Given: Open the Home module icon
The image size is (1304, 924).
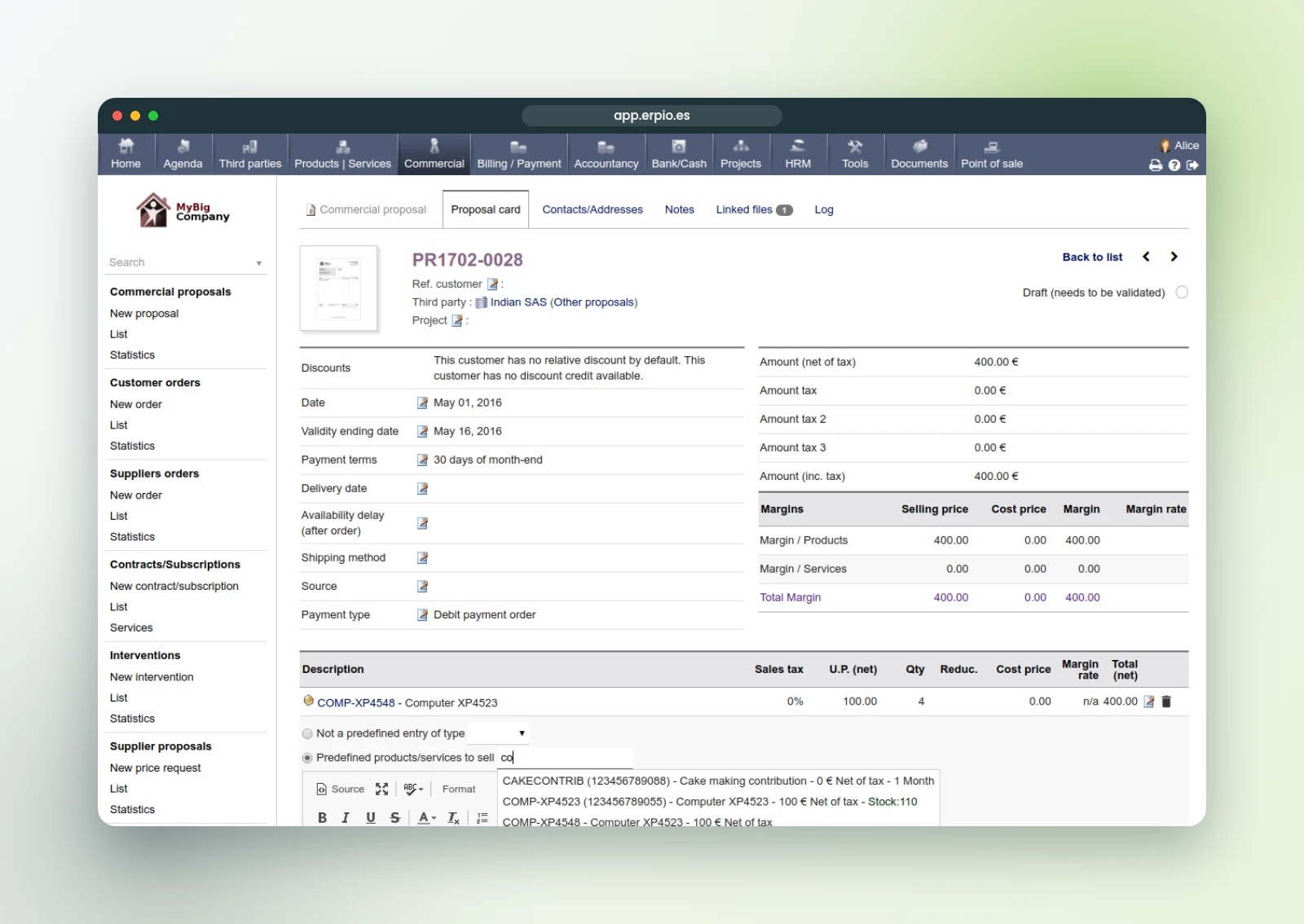Looking at the screenshot, I should [126, 154].
